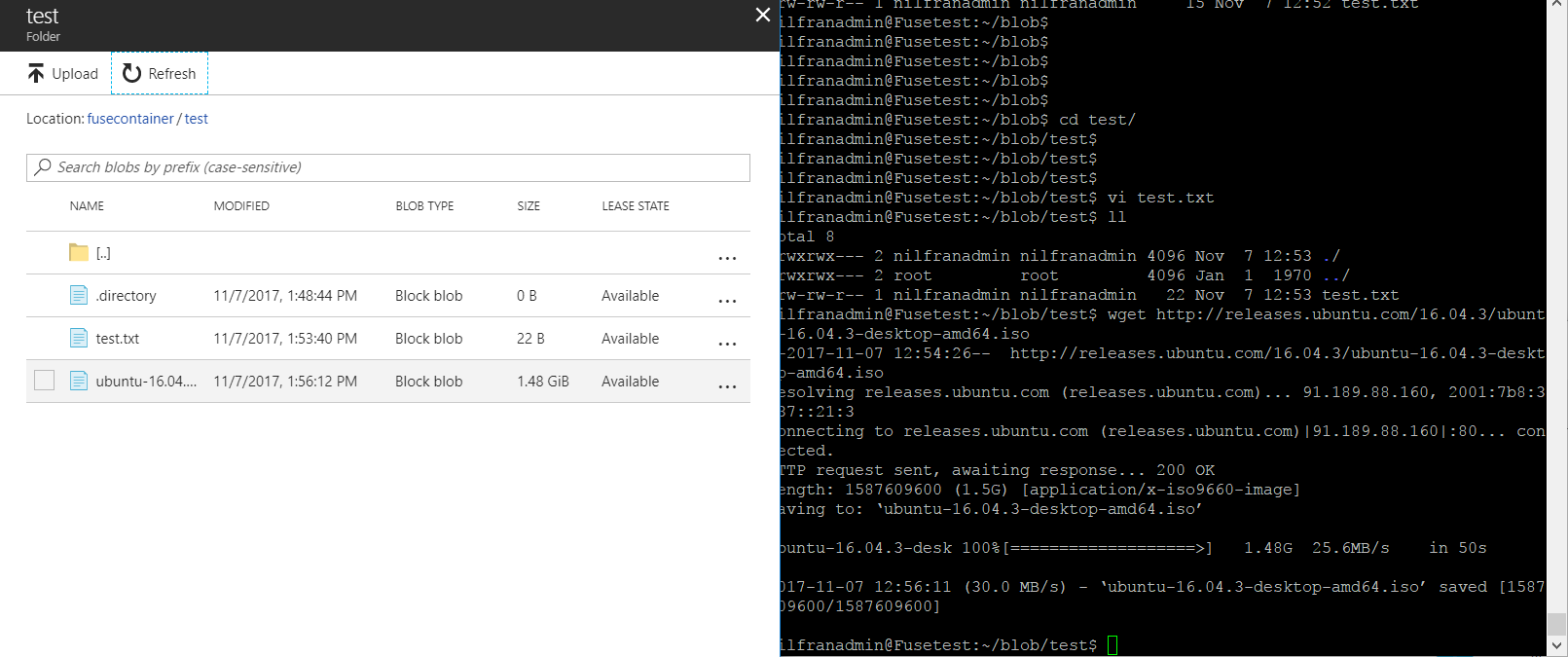
Task: Select the 0 B size cell
Action: (x=527, y=296)
